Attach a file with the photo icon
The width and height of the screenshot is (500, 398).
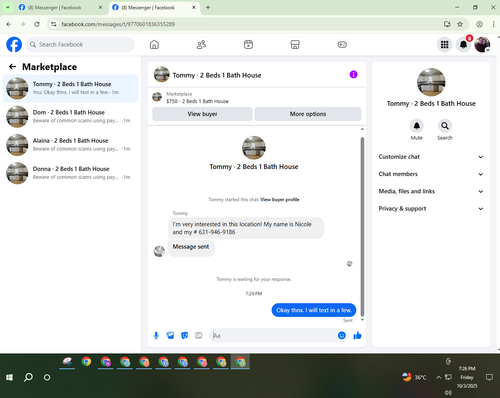tap(170, 335)
